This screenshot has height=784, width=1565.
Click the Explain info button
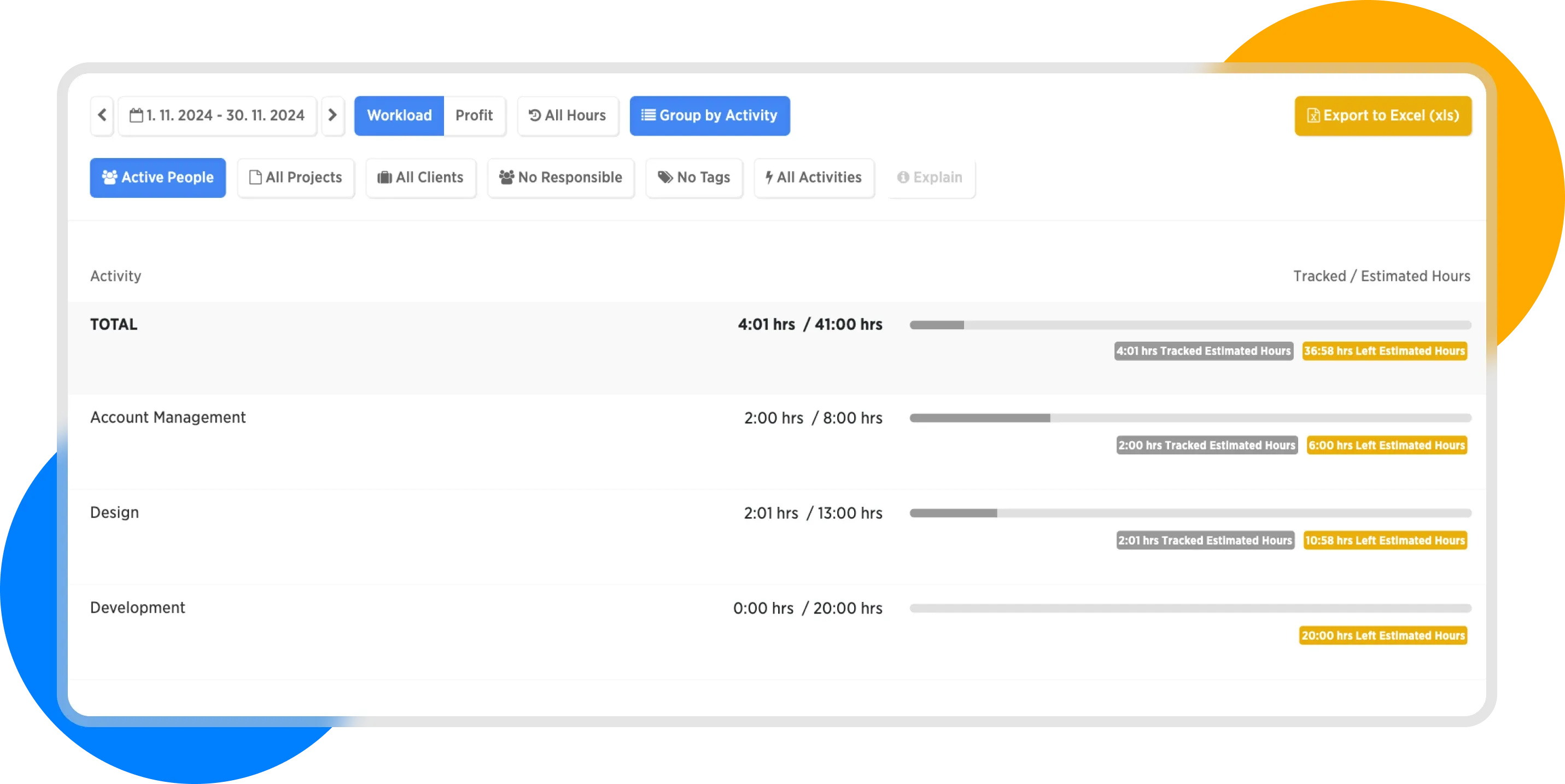pos(930,177)
